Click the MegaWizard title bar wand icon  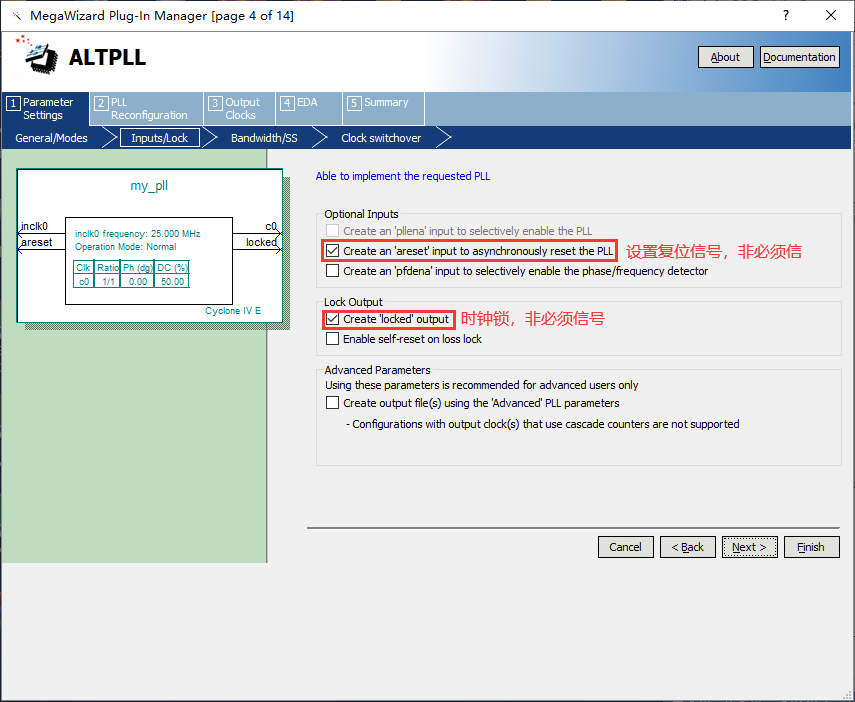(16, 15)
